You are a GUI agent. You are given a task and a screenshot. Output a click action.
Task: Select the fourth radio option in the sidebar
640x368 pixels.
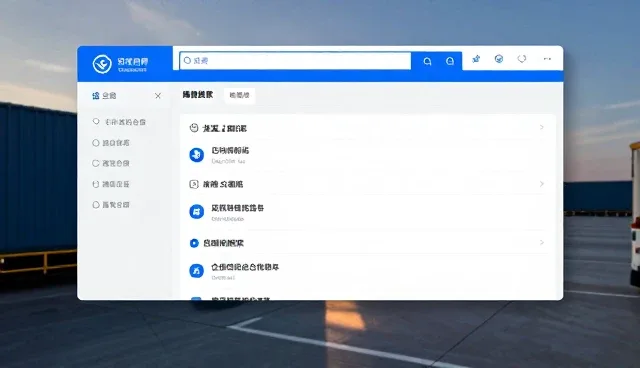(x=96, y=184)
